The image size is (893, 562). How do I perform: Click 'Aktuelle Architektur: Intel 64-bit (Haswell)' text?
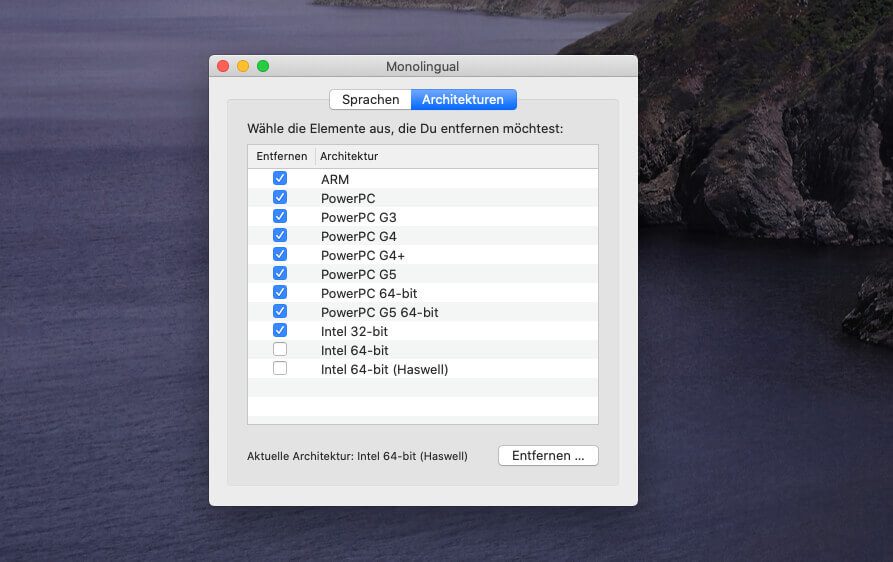pos(357,456)
